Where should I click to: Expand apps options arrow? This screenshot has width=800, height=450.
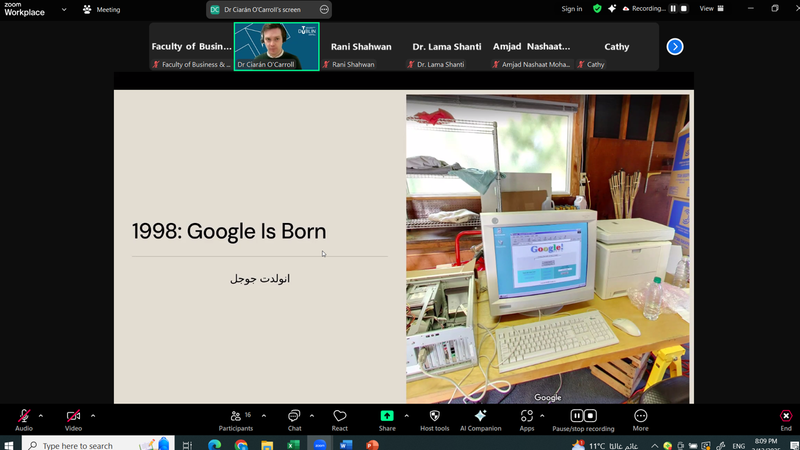(542, 416)
